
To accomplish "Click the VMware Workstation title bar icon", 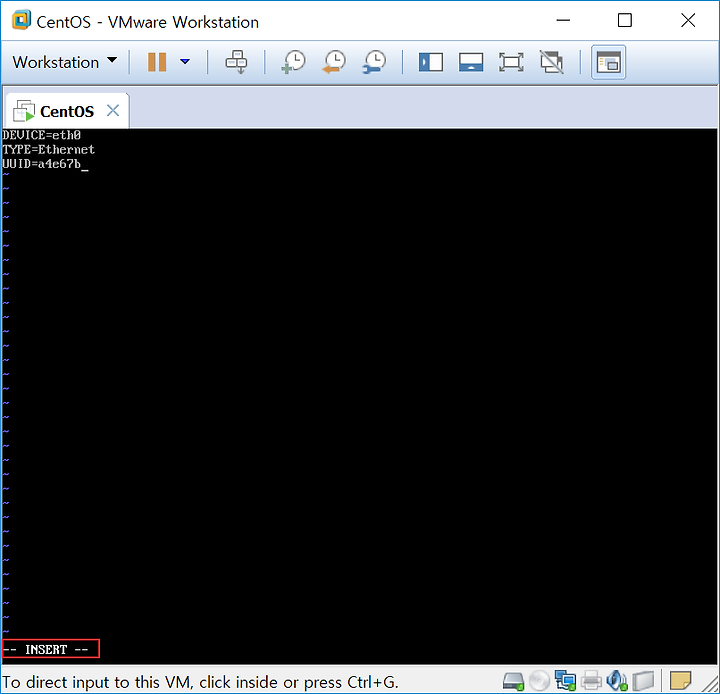I will pos(21,21).
